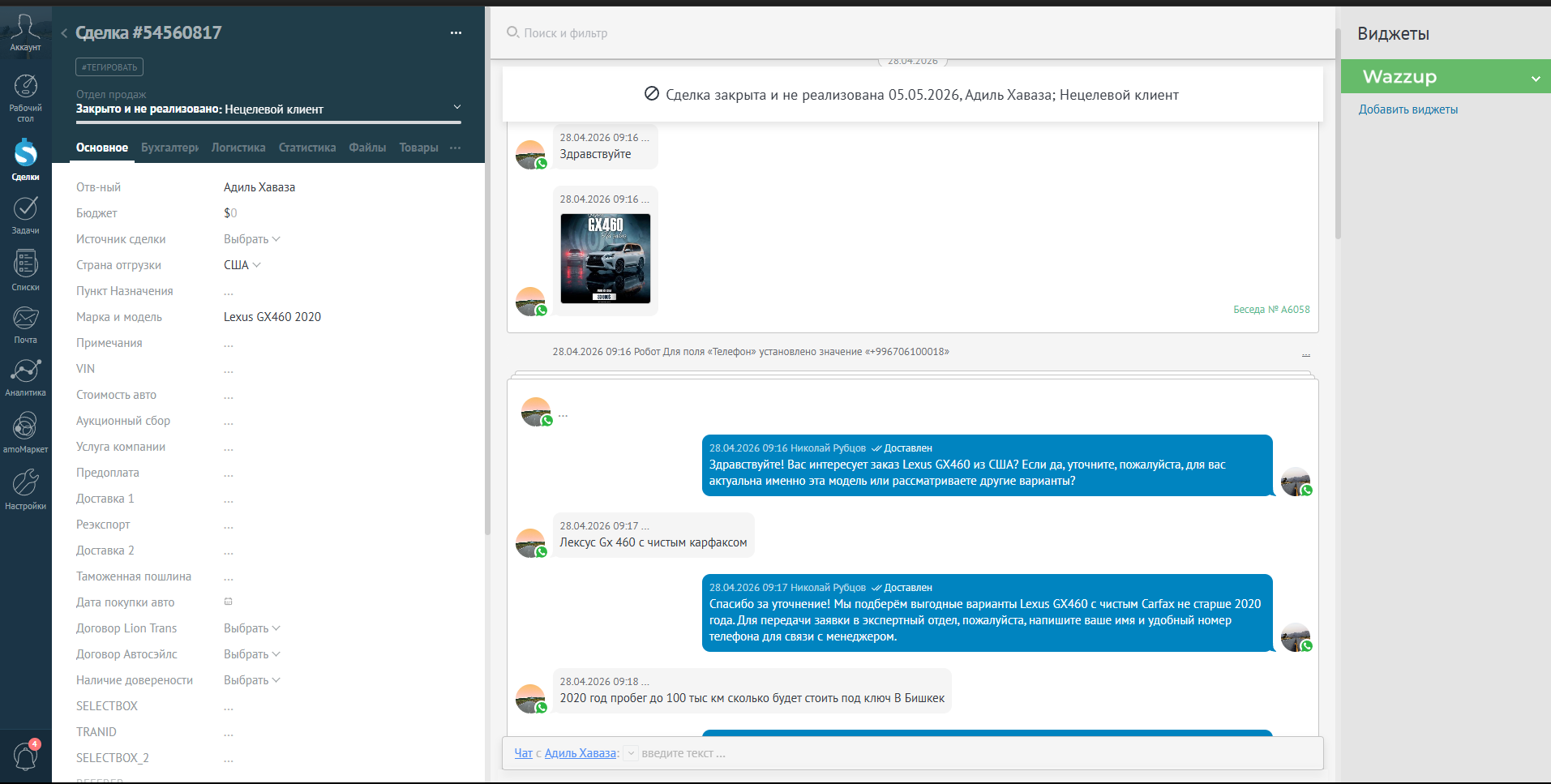
Task: Click the avatar beside the 2020 год пробег message
Action: pyautogui.click(x=531, y=699)
